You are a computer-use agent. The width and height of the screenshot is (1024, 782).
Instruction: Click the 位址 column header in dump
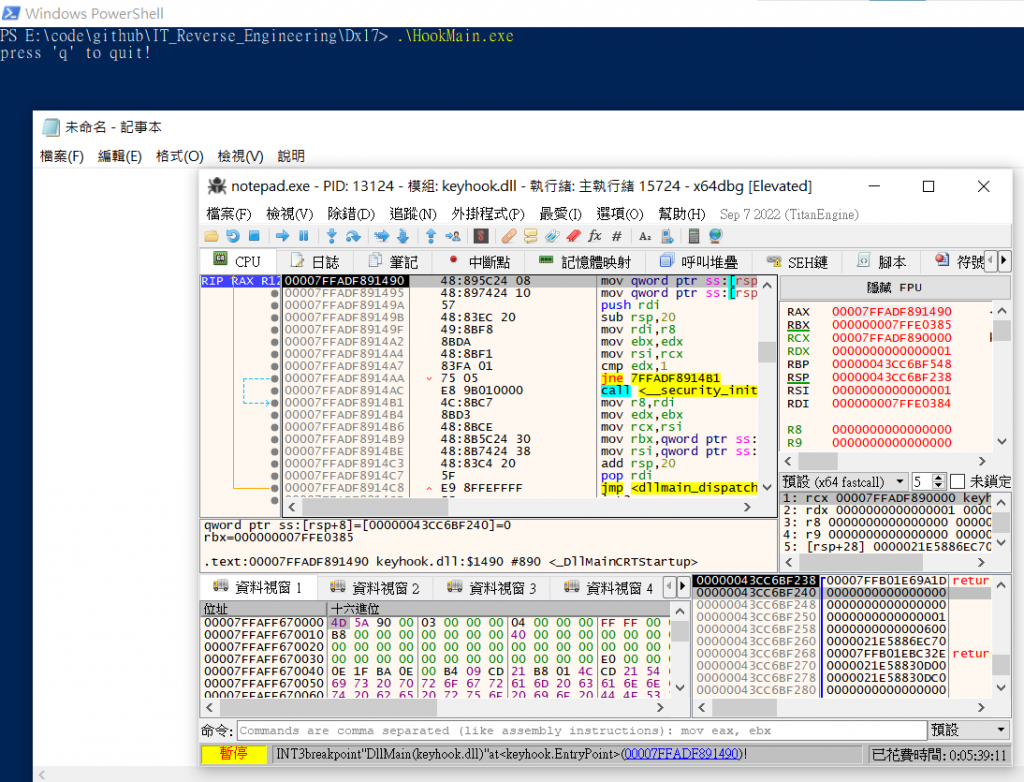click(263, 609)
